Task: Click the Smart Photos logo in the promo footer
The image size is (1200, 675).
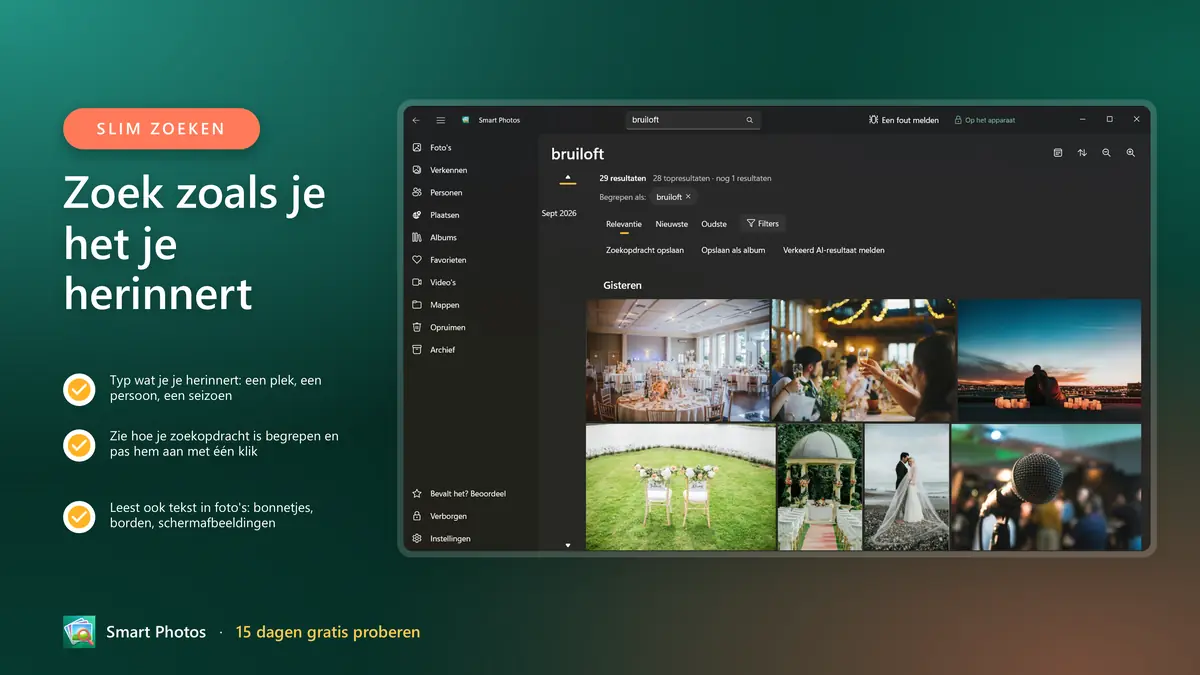Action: (79, 632)
